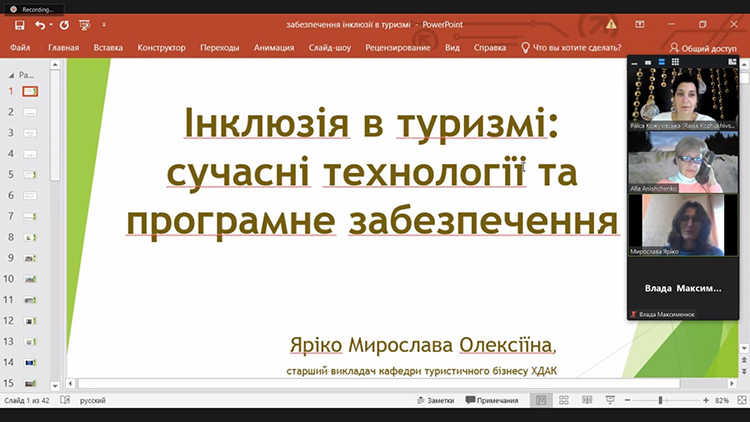
Task: Click the Undo arrow icon
Action: tap(40, 25)
